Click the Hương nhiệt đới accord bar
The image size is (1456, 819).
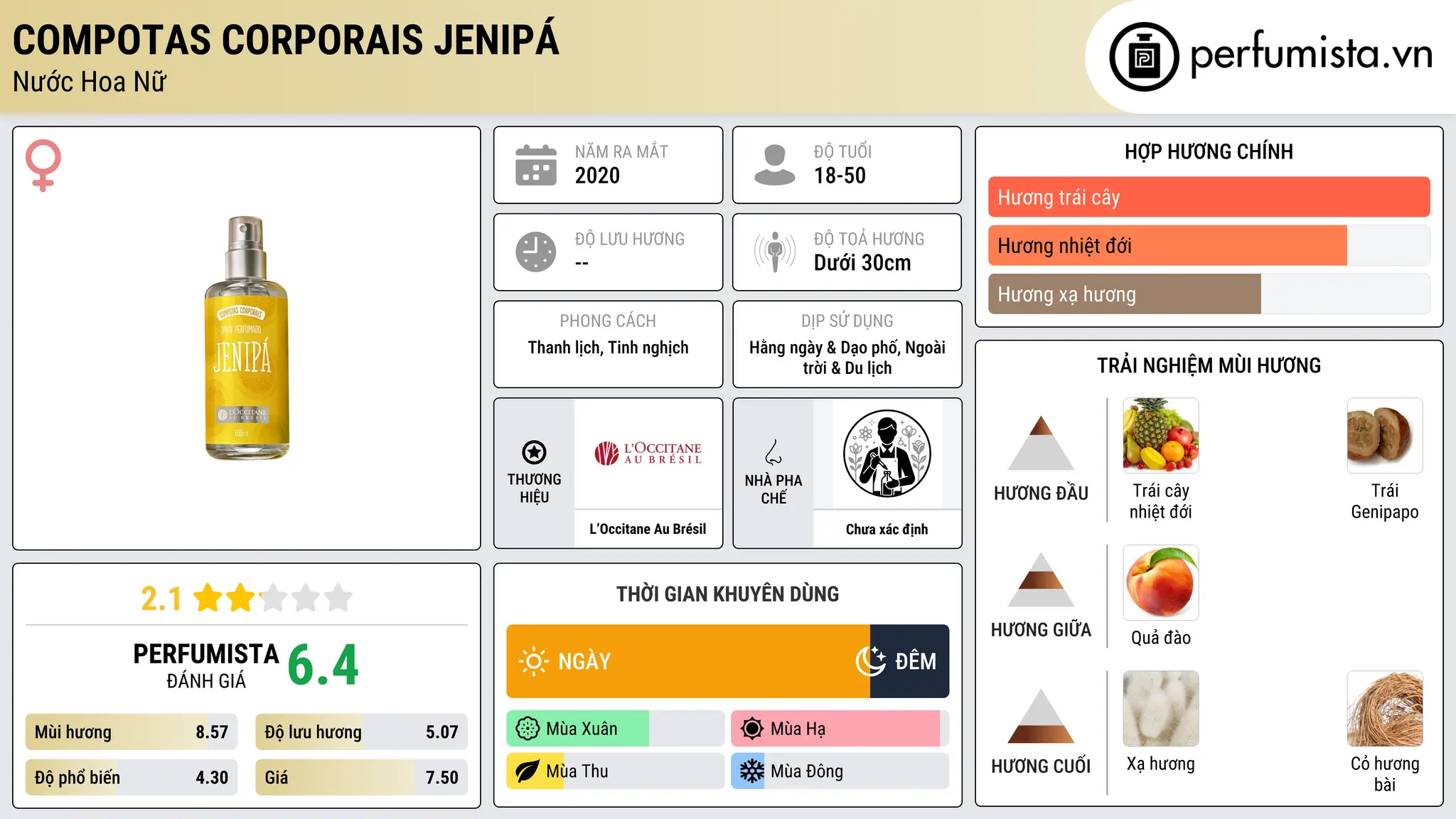[1209, 245]
